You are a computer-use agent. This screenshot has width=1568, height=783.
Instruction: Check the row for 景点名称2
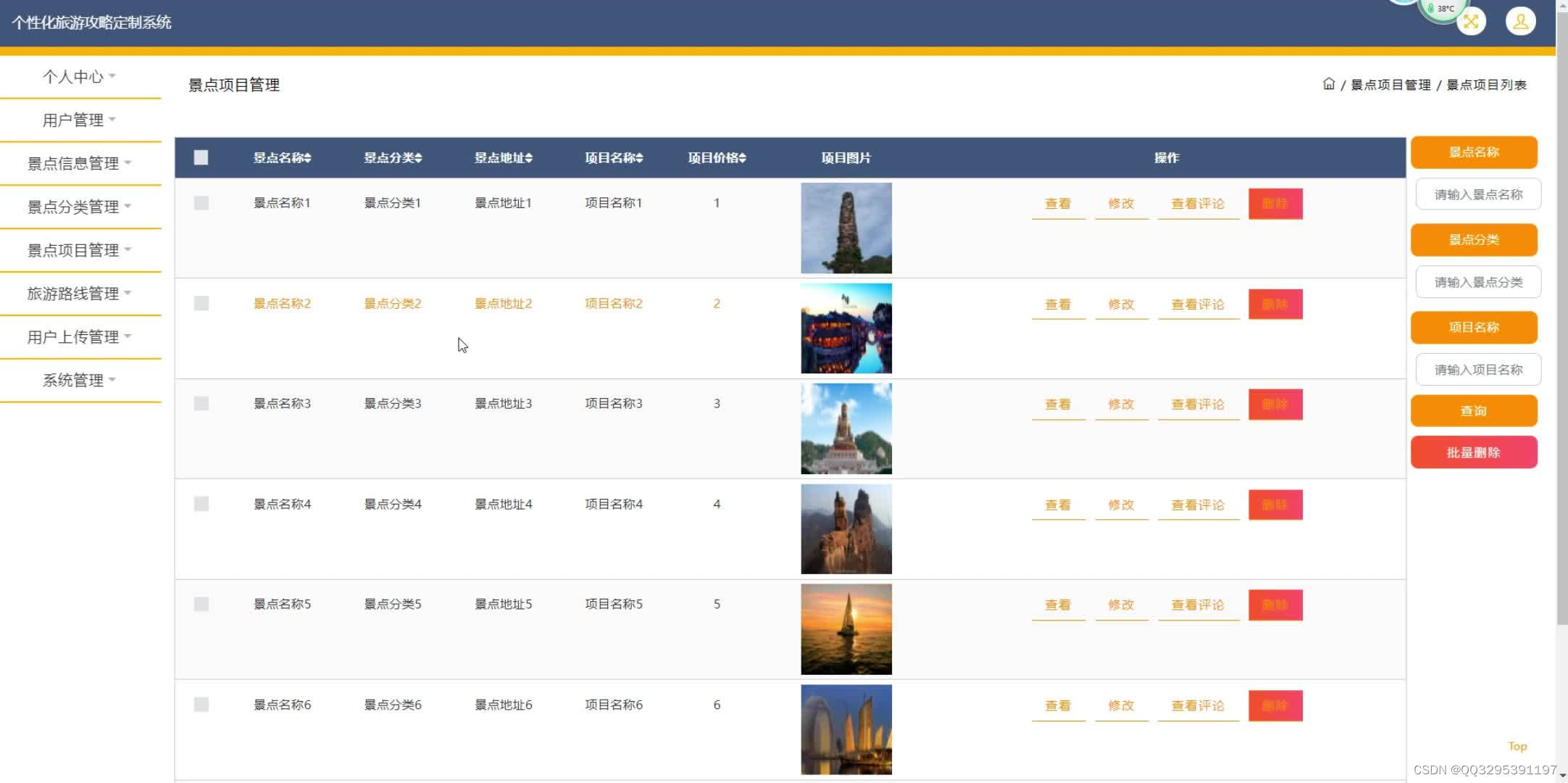[x=201, y=303]
